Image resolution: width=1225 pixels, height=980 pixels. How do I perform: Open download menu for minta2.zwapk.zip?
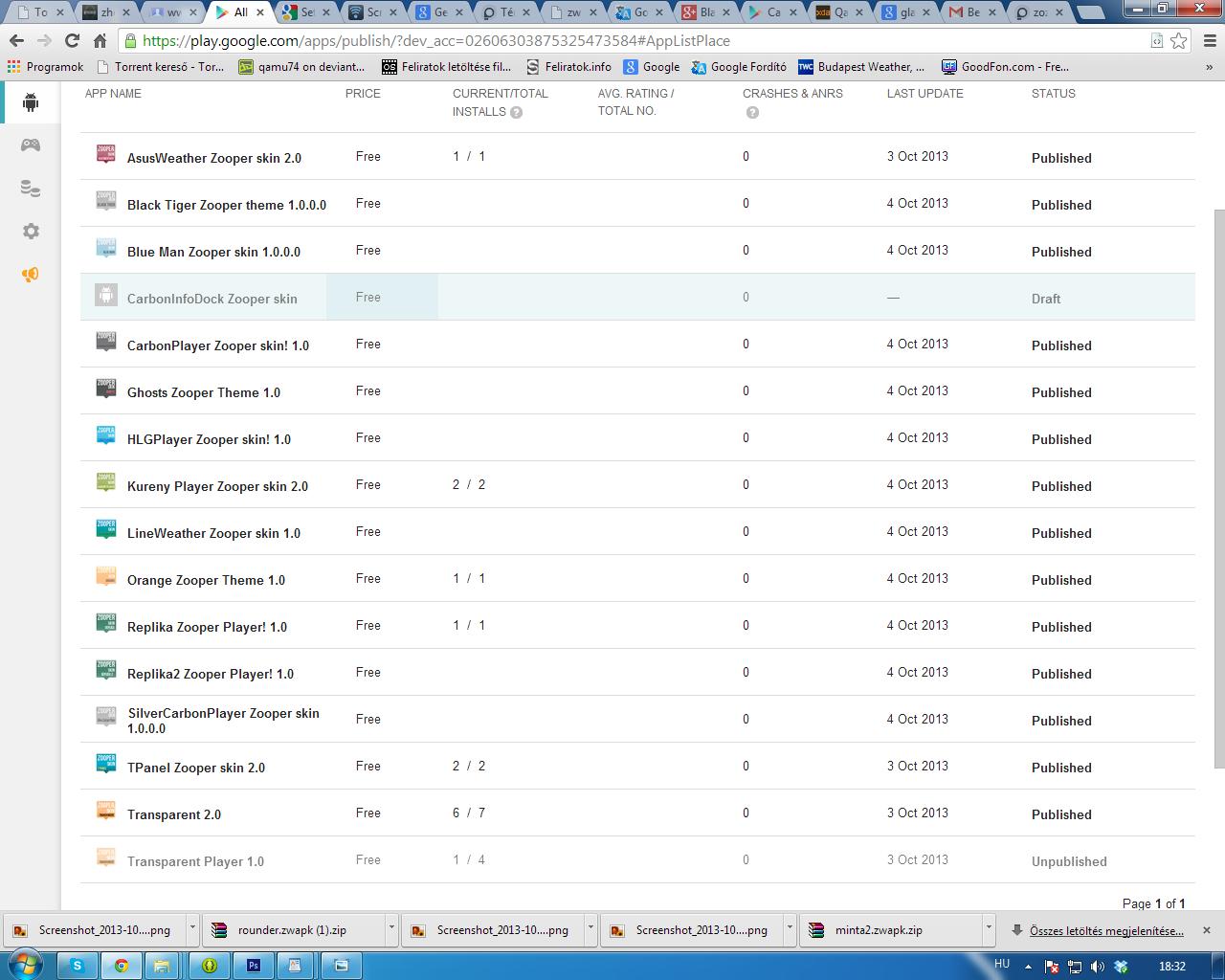[x=989, y=929]
